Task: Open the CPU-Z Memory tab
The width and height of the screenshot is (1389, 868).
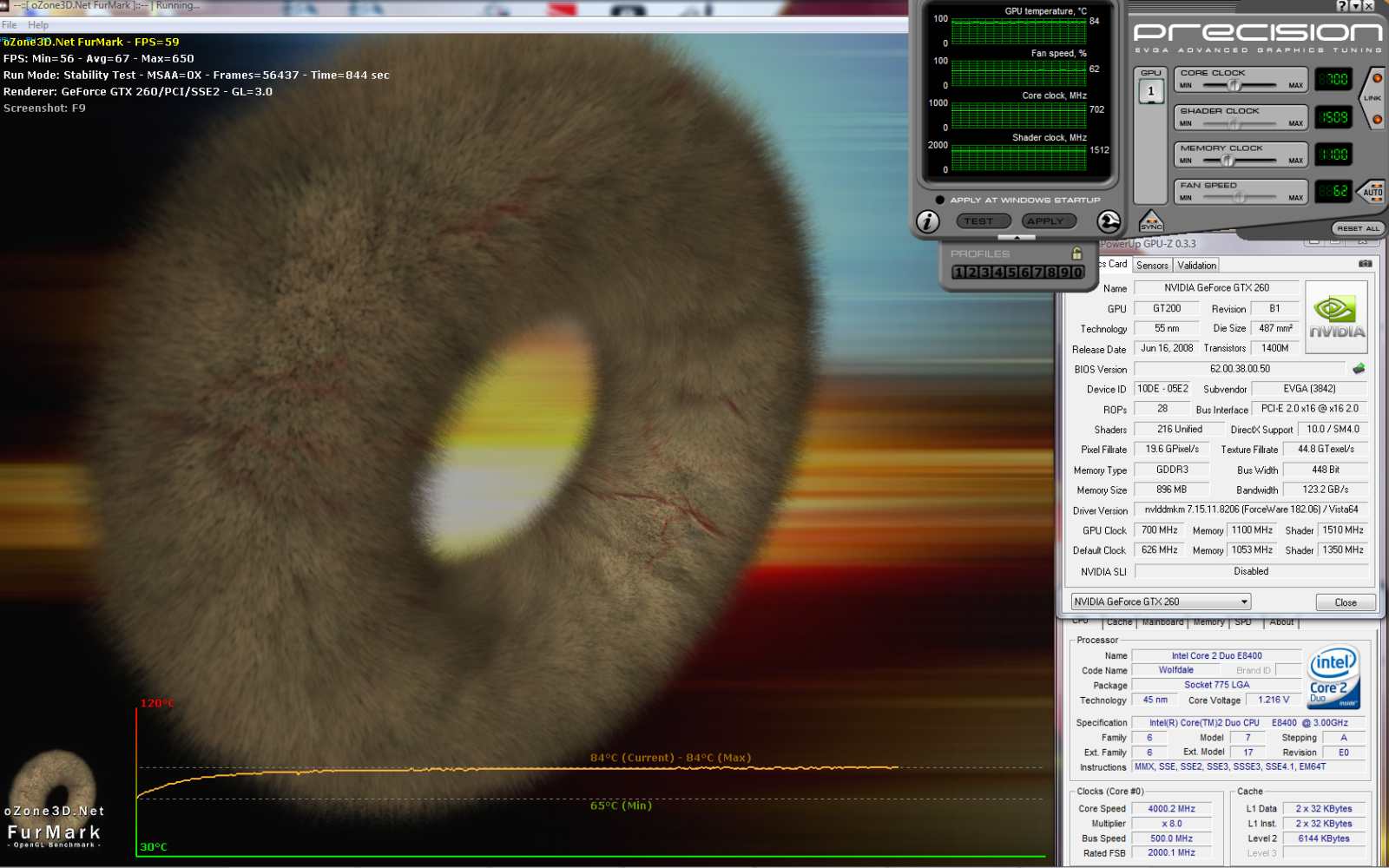Action: 1208,622
